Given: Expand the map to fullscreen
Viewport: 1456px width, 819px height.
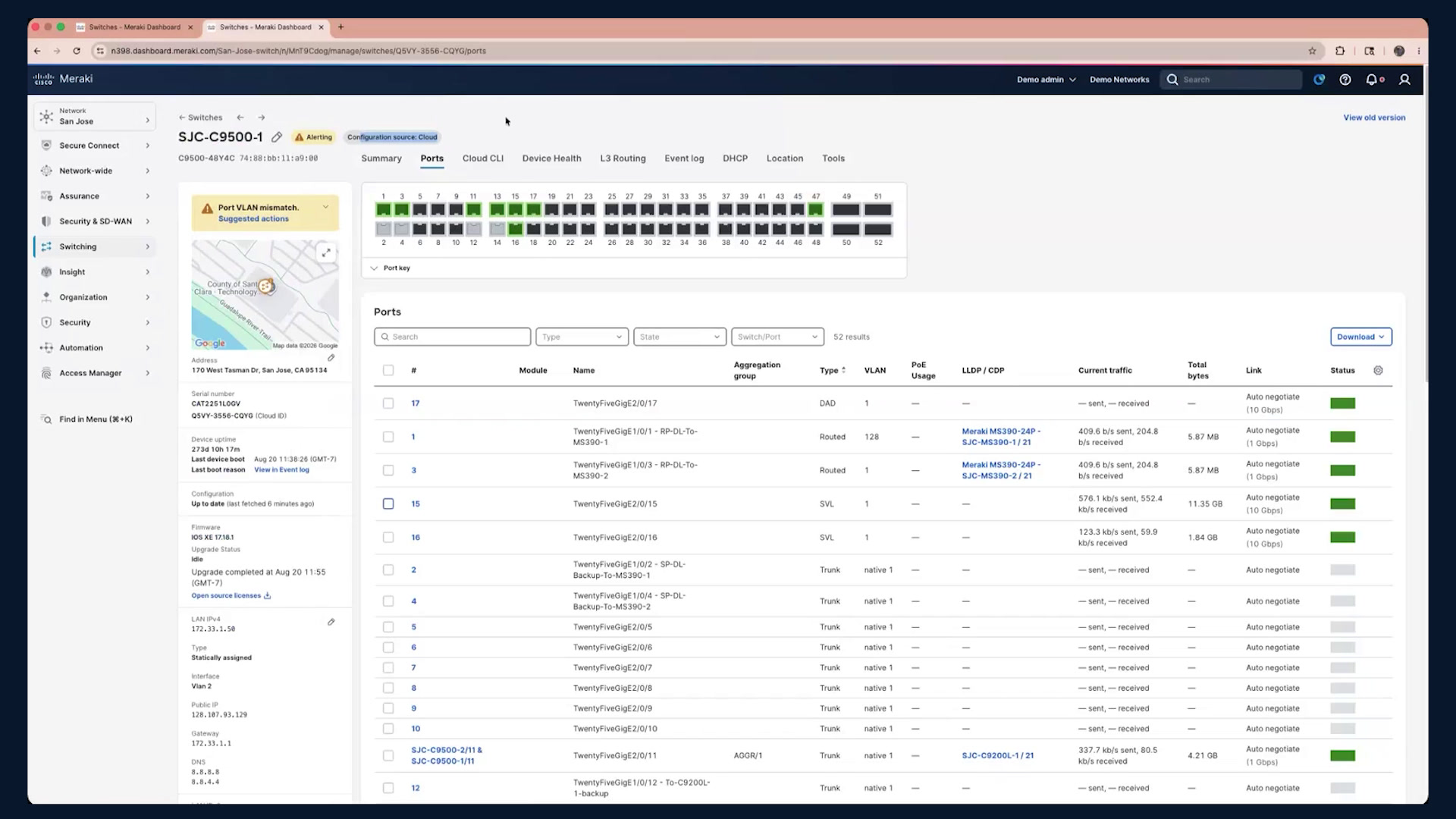Looking at the screenshot, I should pos(326,253).
